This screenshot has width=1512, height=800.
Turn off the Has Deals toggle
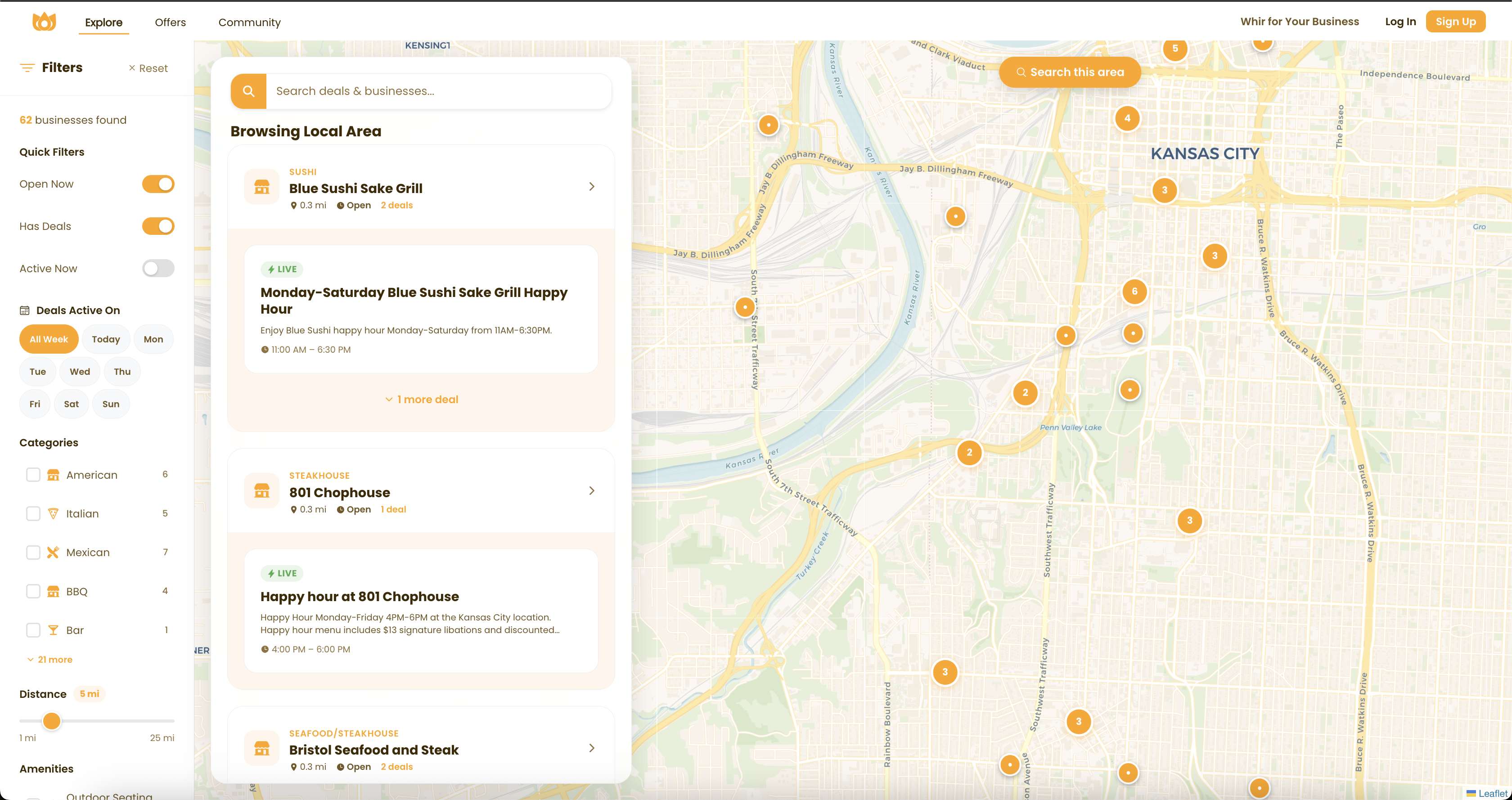pyautogui.click(x=158, y=226)
